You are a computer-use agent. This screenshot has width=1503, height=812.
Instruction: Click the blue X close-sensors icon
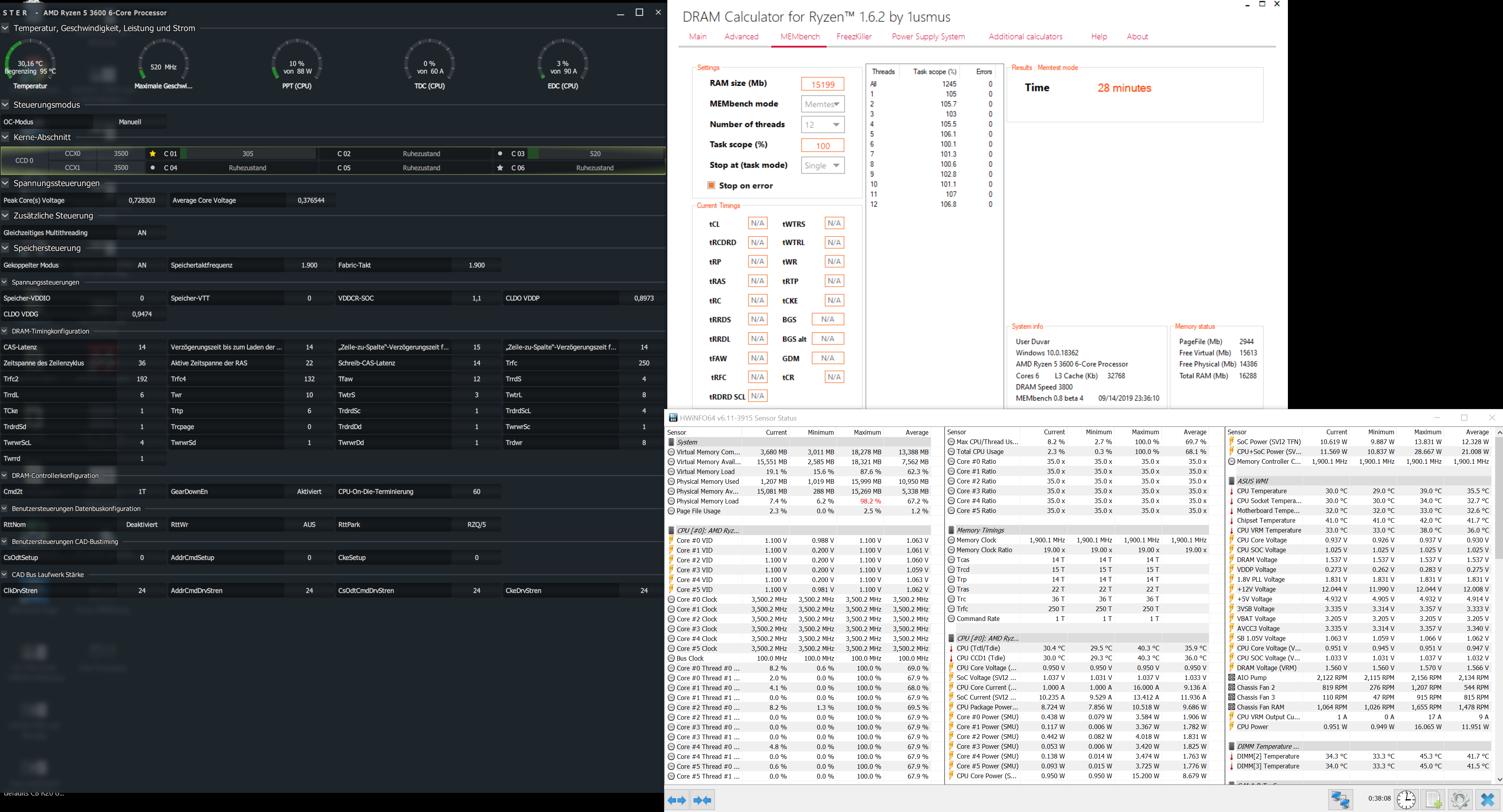[1488, 800]
